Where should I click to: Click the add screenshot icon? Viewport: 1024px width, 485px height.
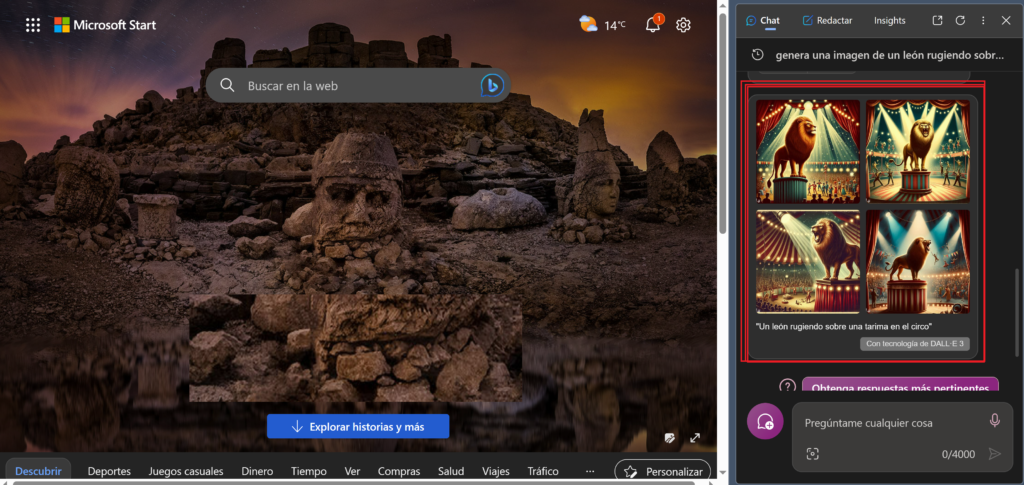coord(813,454)
